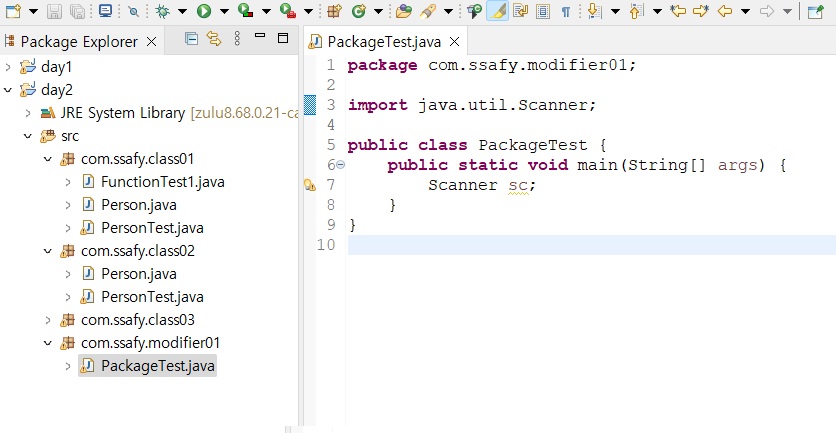Toggle Pin Editor icon
Image resolution: width=836 pixels, height=433 pixels.
[x=816, y=11]
